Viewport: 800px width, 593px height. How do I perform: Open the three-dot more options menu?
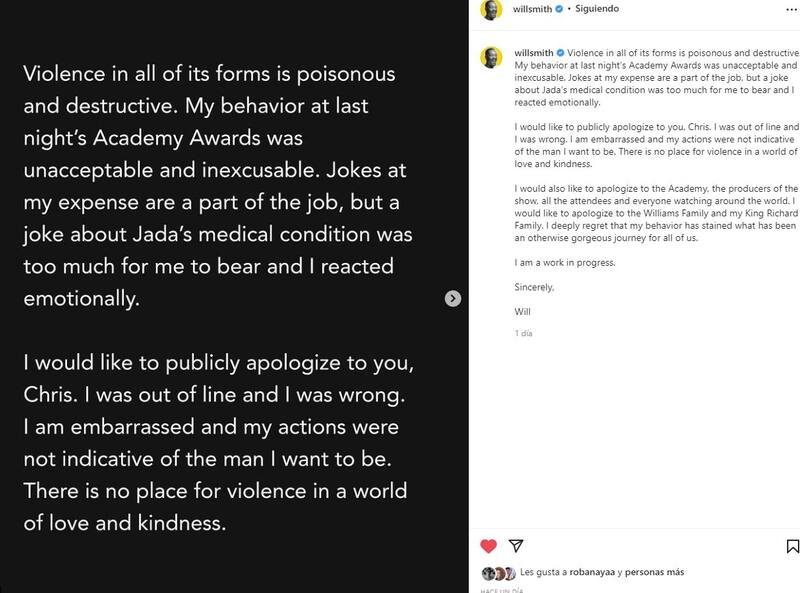pyautogui.click(x=790, y=10)
